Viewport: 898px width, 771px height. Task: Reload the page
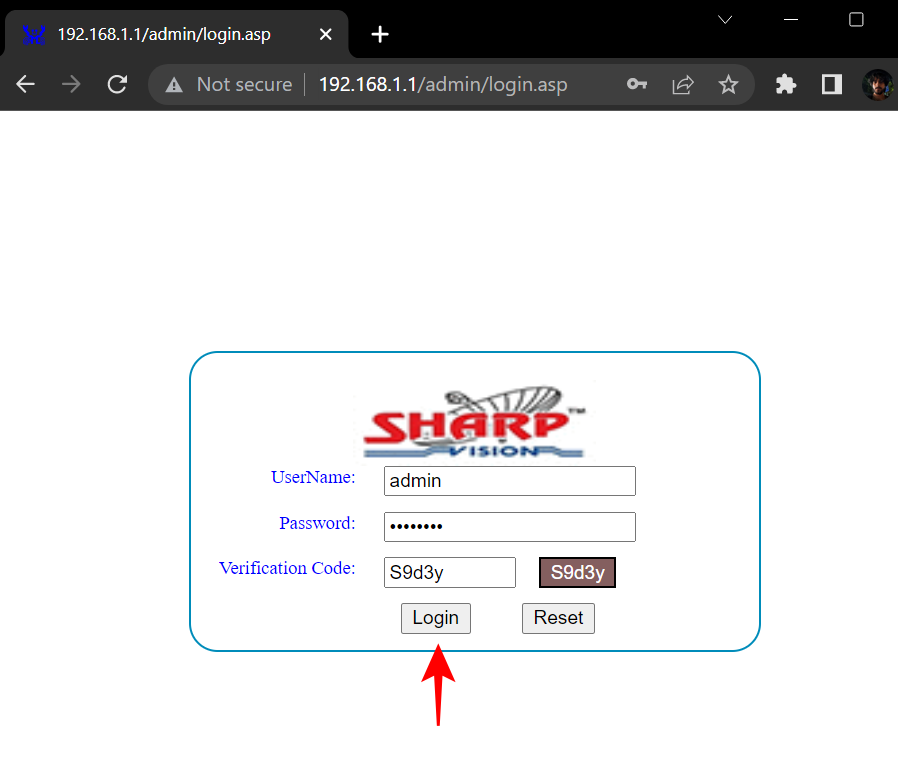(117, 85)
